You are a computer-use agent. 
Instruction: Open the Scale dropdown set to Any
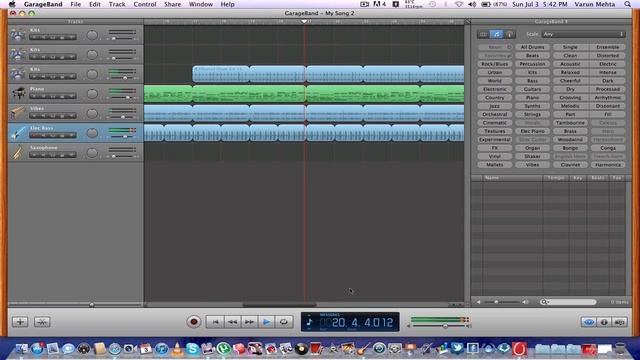click(x=583, y=34)
